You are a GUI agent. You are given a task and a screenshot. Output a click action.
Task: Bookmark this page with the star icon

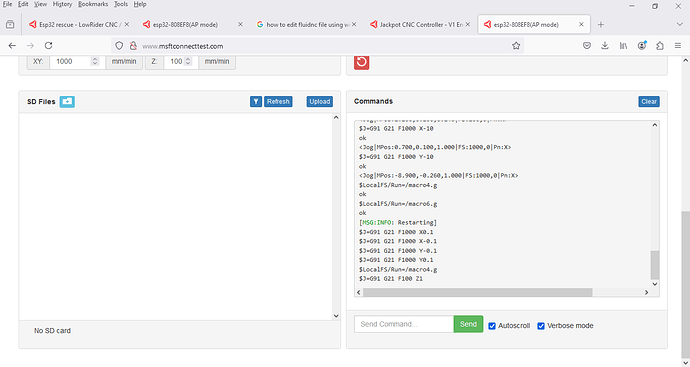(516, 46)
